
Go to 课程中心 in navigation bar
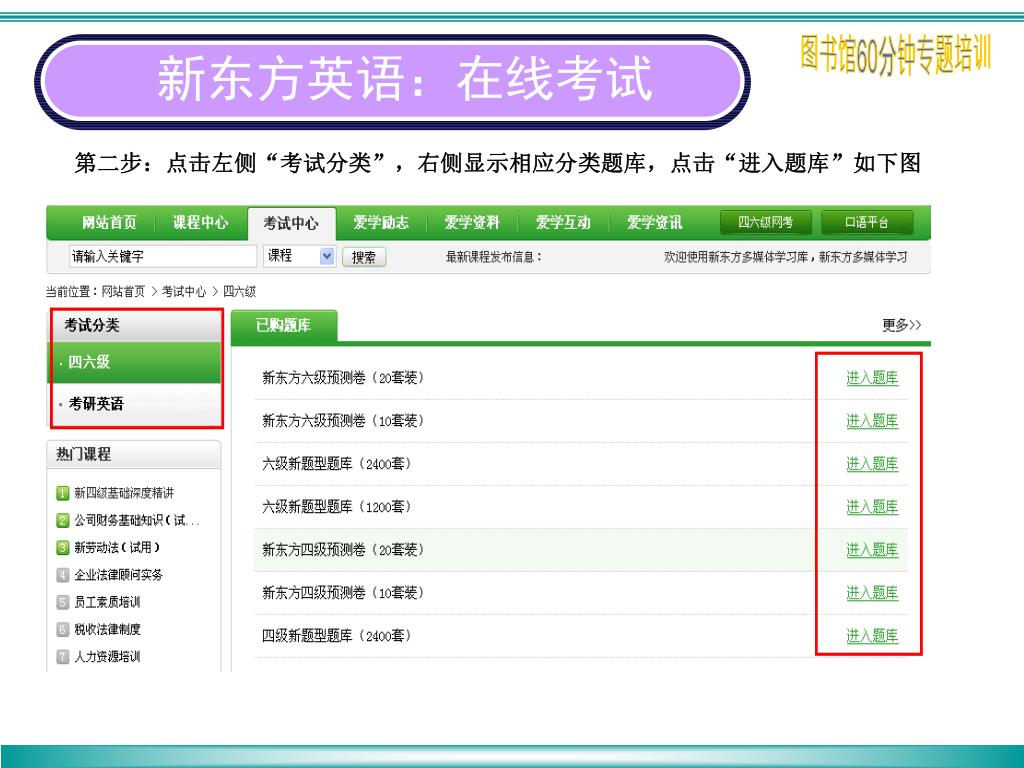200,223
